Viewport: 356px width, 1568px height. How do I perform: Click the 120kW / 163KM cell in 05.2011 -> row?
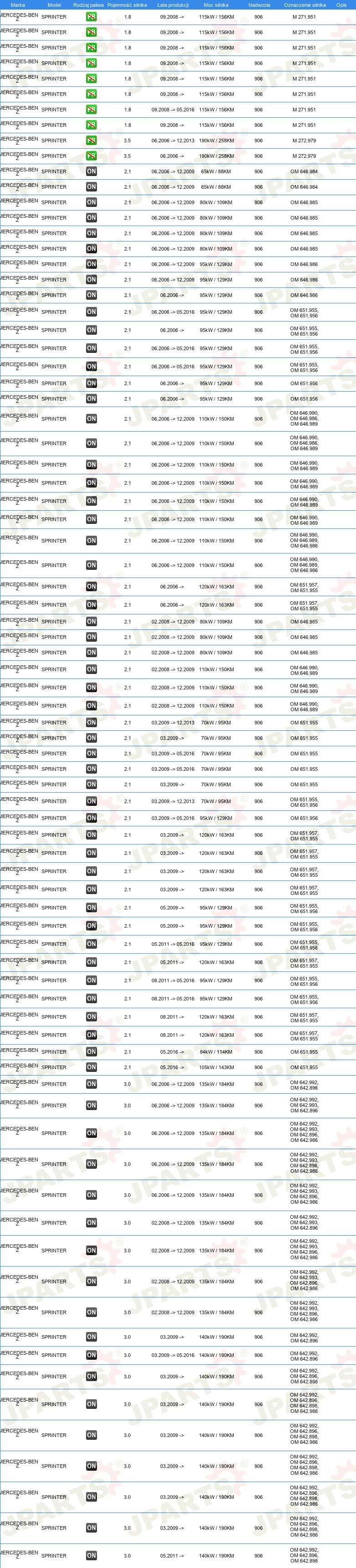pyautogui.click(x=216, y=962)
